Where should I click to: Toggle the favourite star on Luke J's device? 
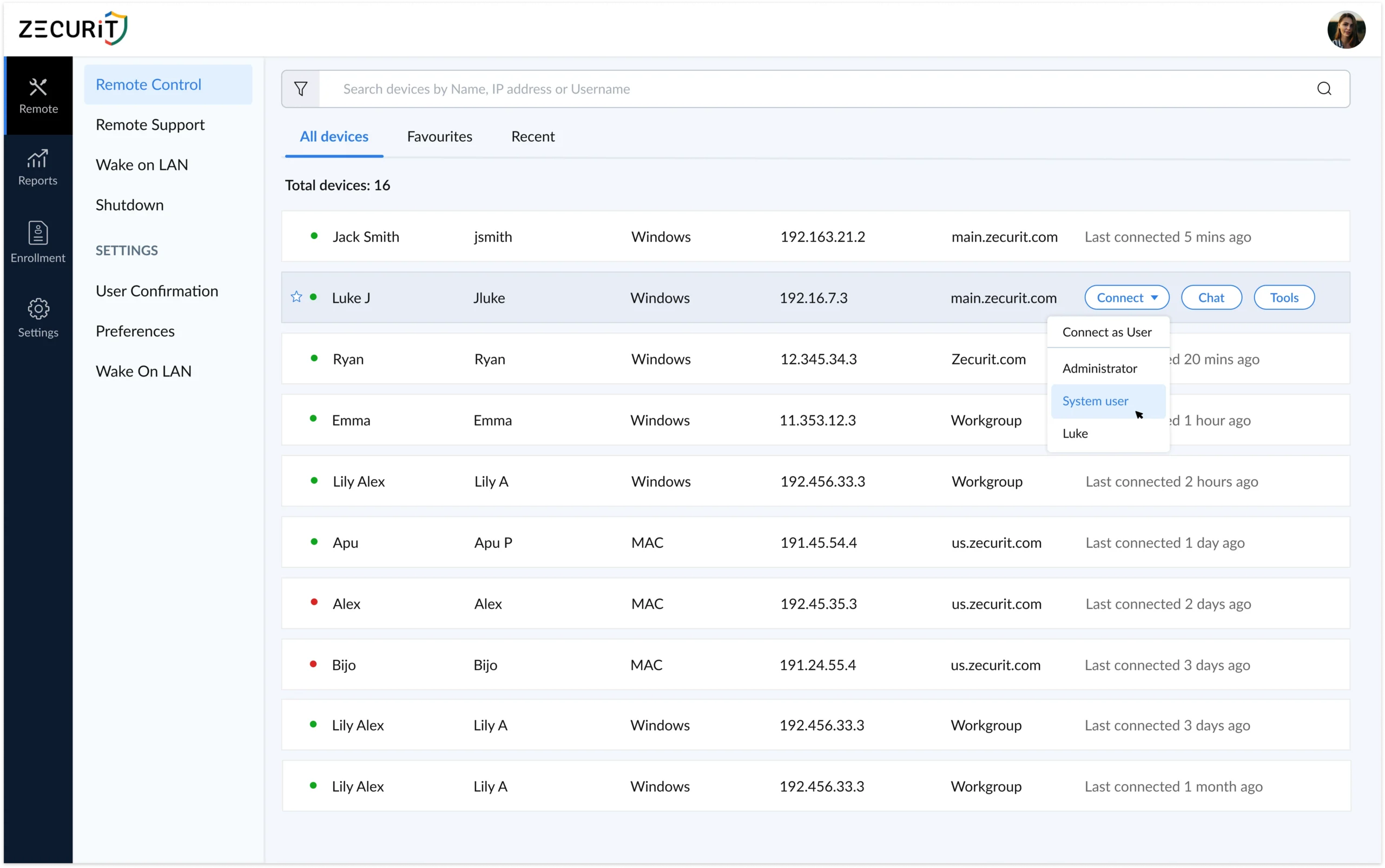point(296,297)
